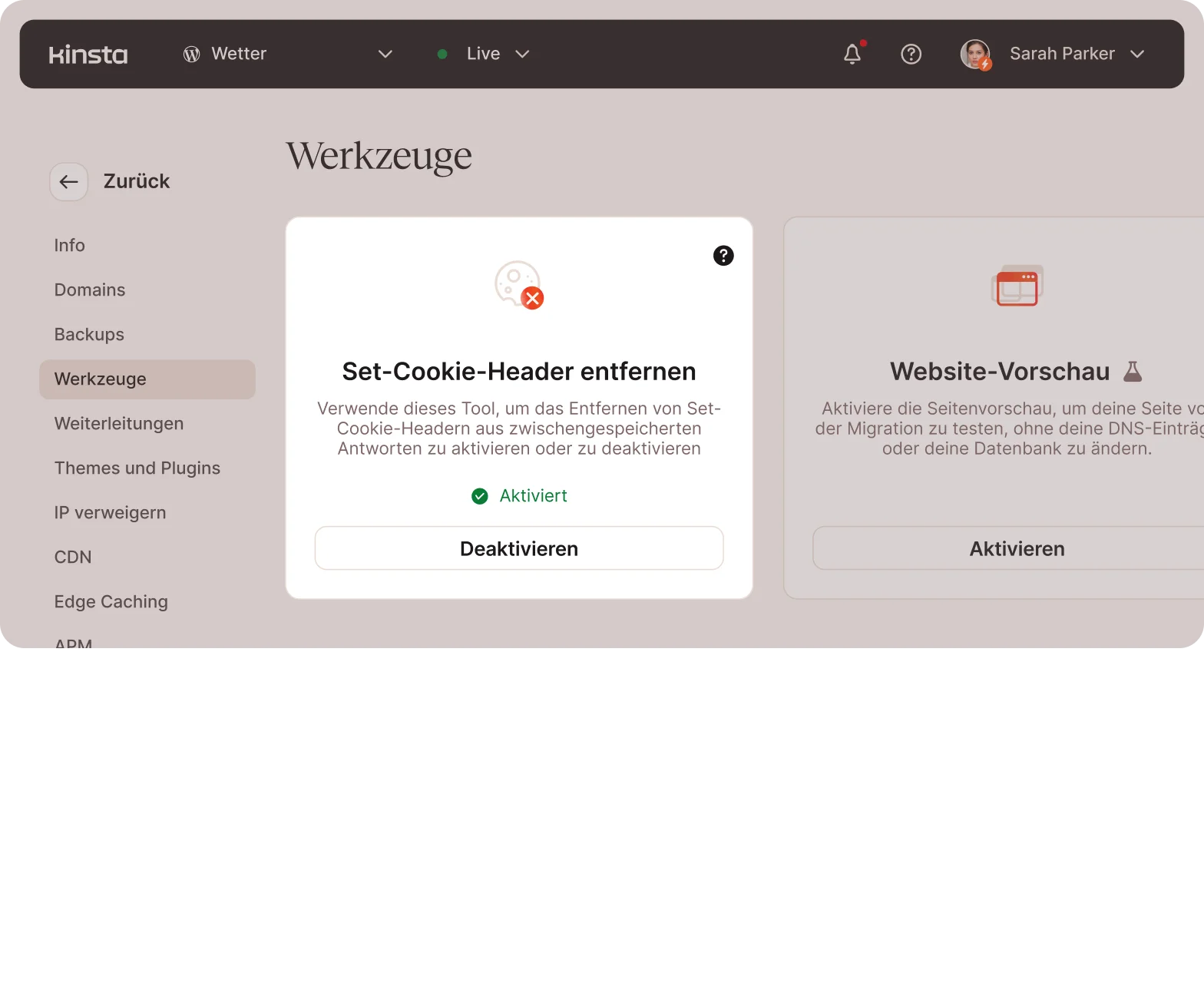The image size is (1204, 983).
Task: Click the back arrow button
Action: pyautogui.click(x=69, y=182)
